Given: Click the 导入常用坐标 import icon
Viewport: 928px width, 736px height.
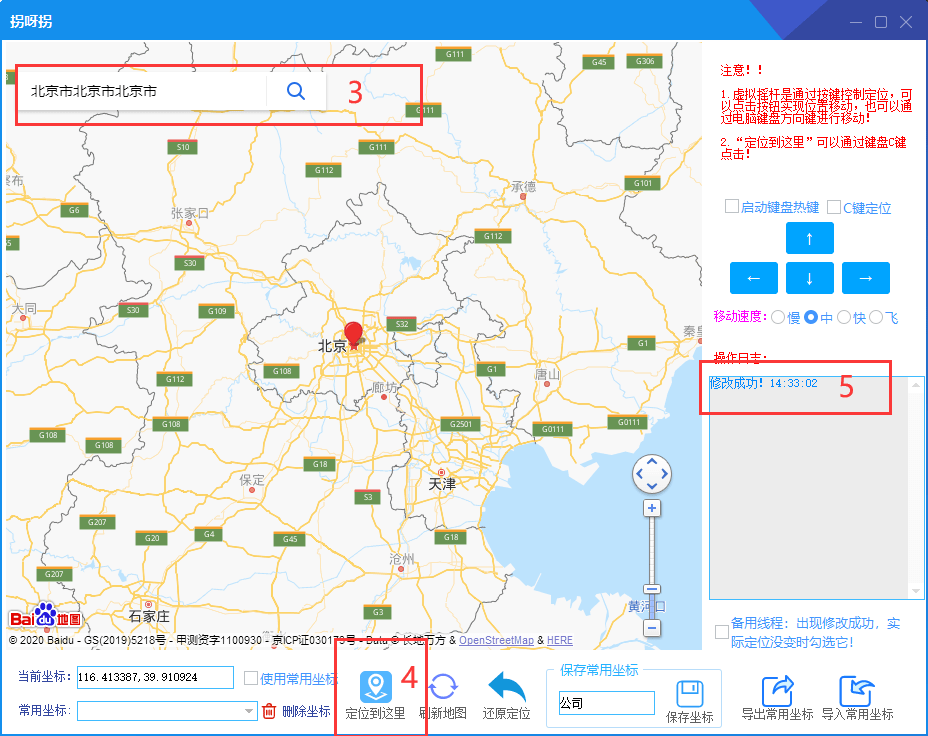Looking at the screenshot, I should (x=857, y=690).
